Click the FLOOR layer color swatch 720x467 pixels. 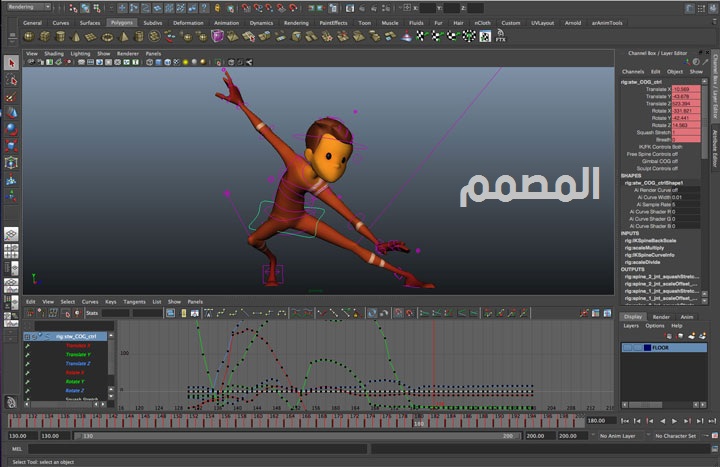[x=647, y=348]
